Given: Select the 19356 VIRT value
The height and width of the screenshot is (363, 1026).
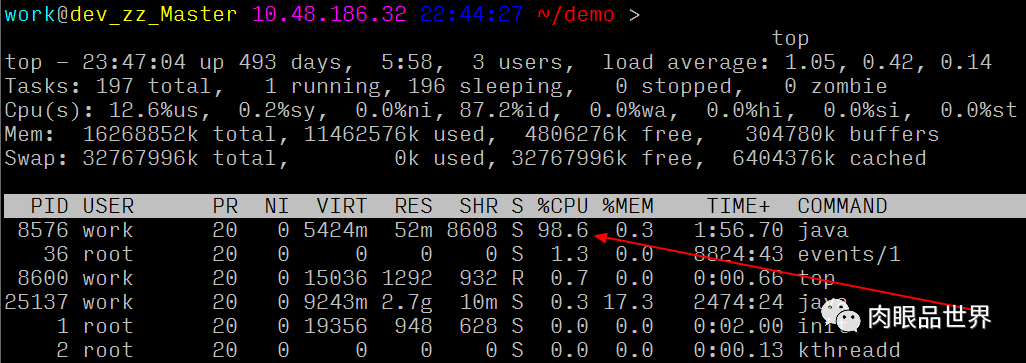Looking at the screenshot, I should point(335,326).
